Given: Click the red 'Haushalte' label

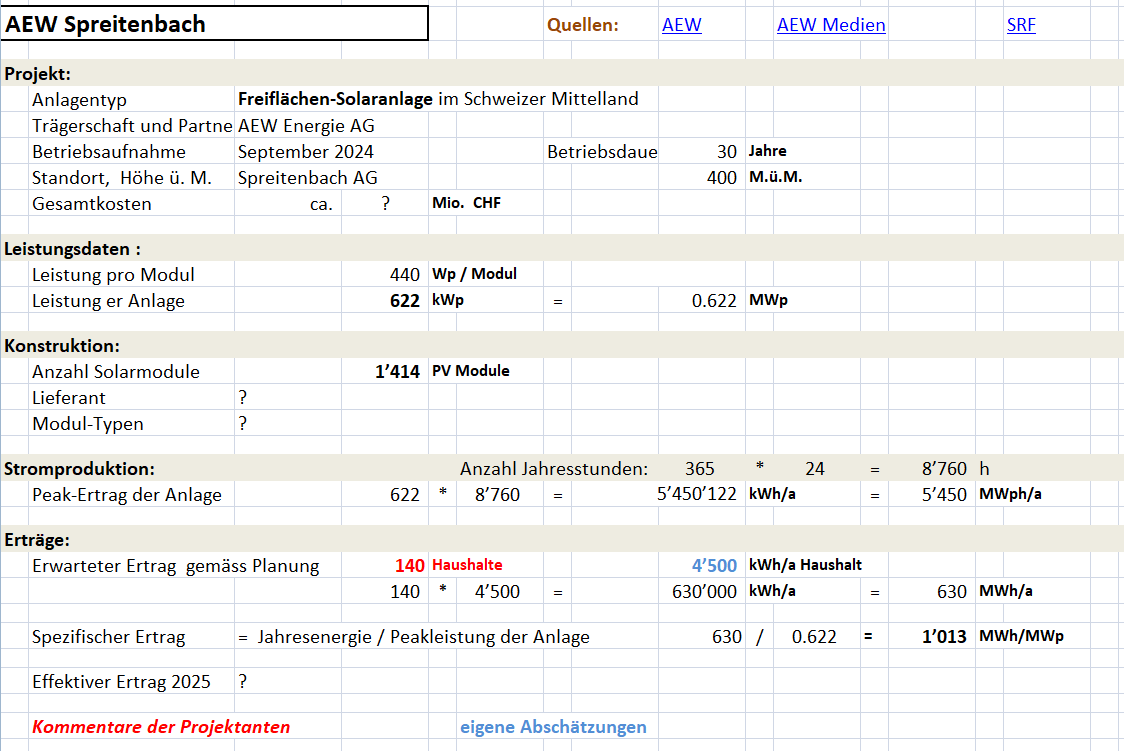Looking at the screenshot, I should point(467,565).
